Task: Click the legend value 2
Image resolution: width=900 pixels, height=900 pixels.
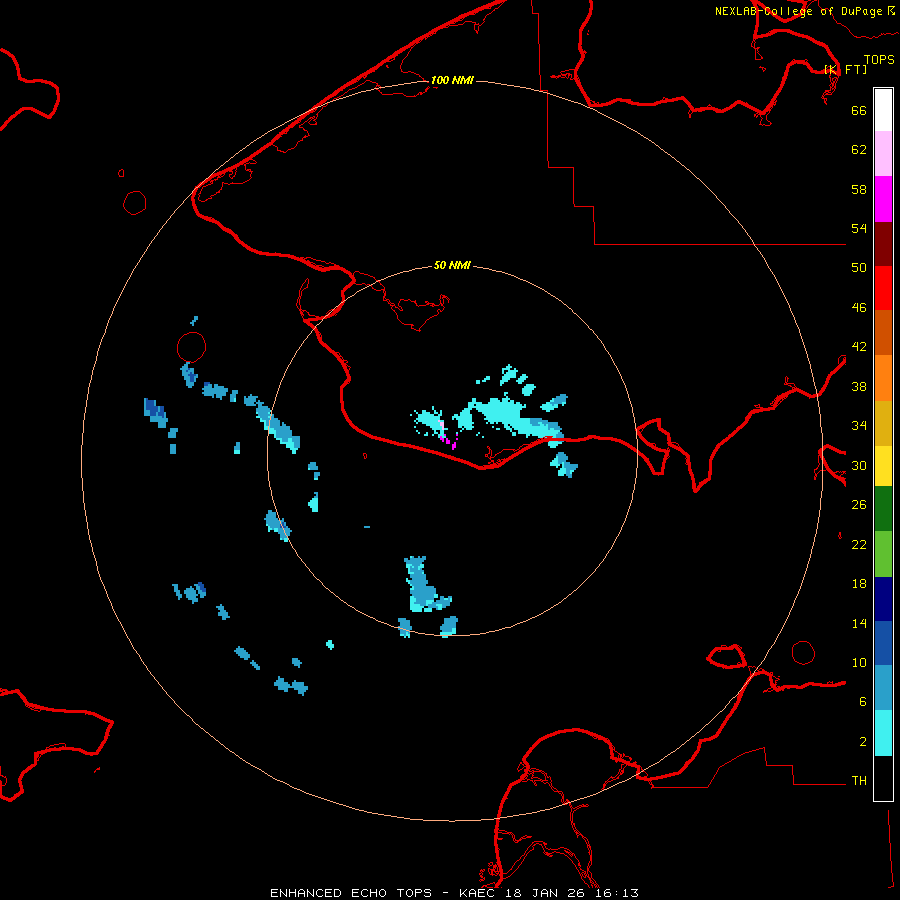Action: (x=863, y=742)
